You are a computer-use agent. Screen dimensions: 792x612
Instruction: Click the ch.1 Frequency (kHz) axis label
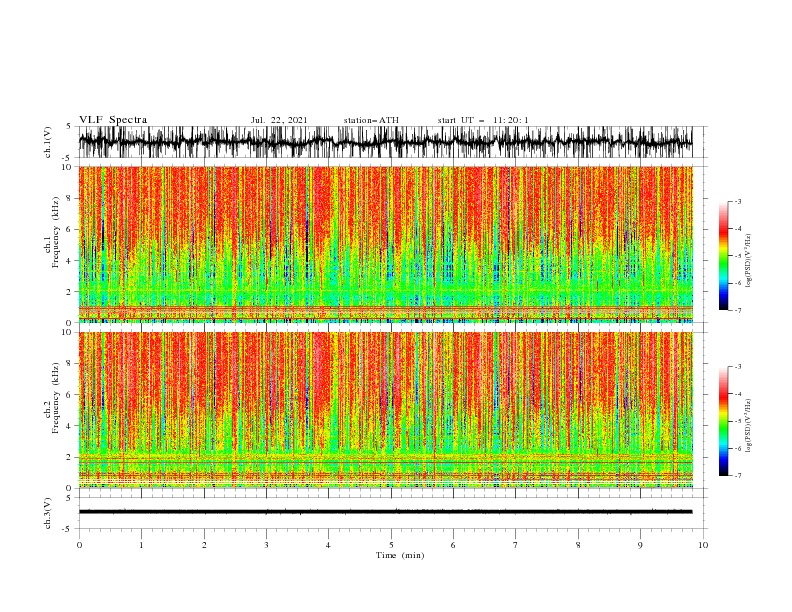pos(51,233)
